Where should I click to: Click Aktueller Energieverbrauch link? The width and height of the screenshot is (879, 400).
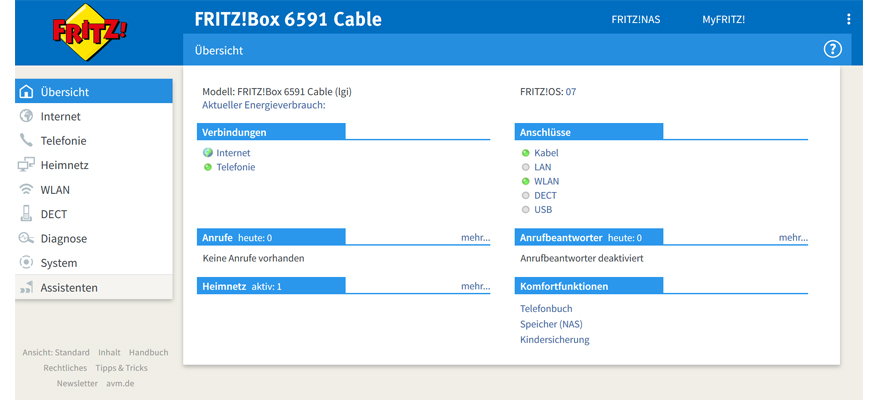click(264, 105)
